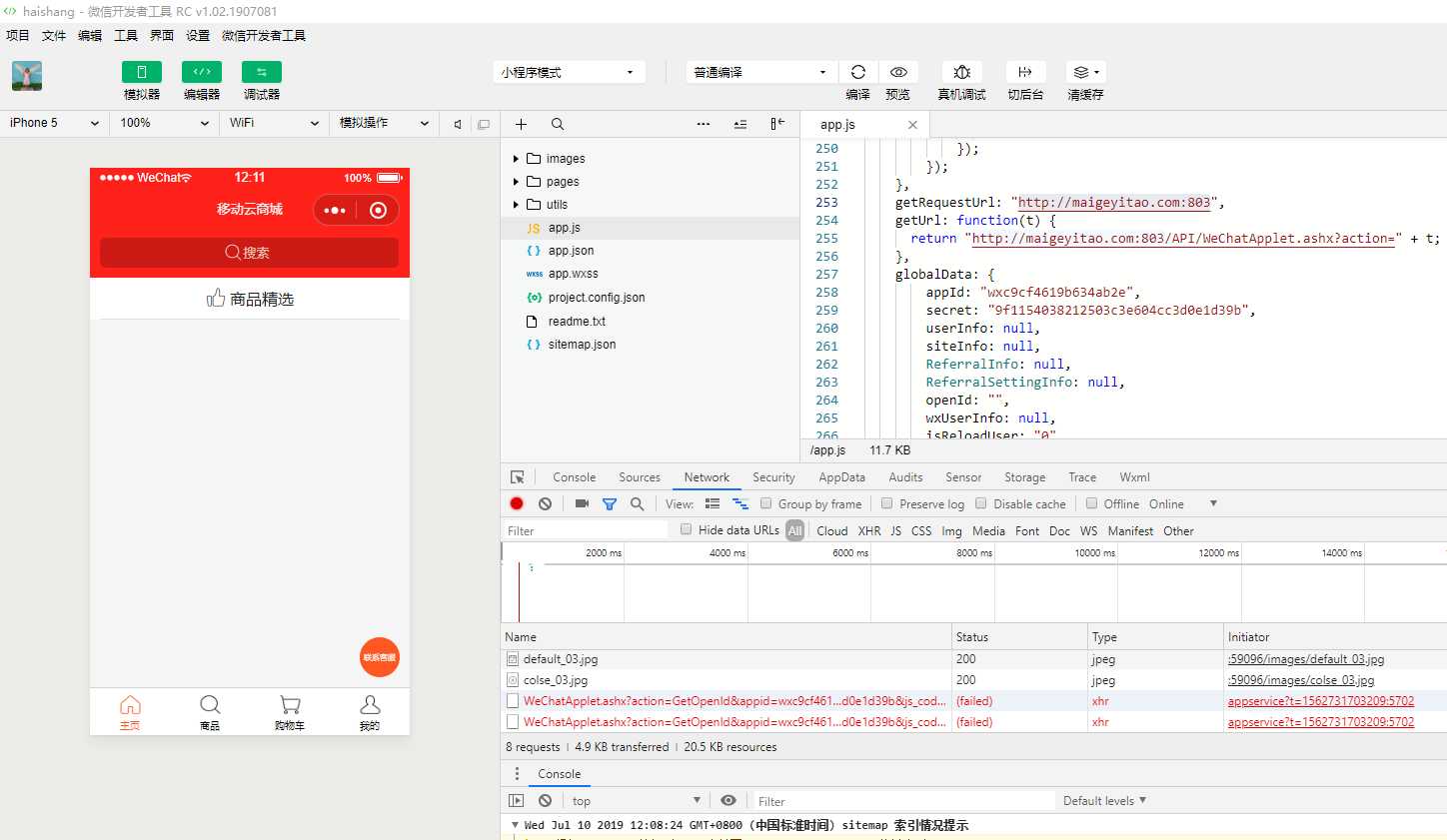This screenshot has height=840, width=1447.
Task: Filter requests by Img type
Action: point(951,531)
